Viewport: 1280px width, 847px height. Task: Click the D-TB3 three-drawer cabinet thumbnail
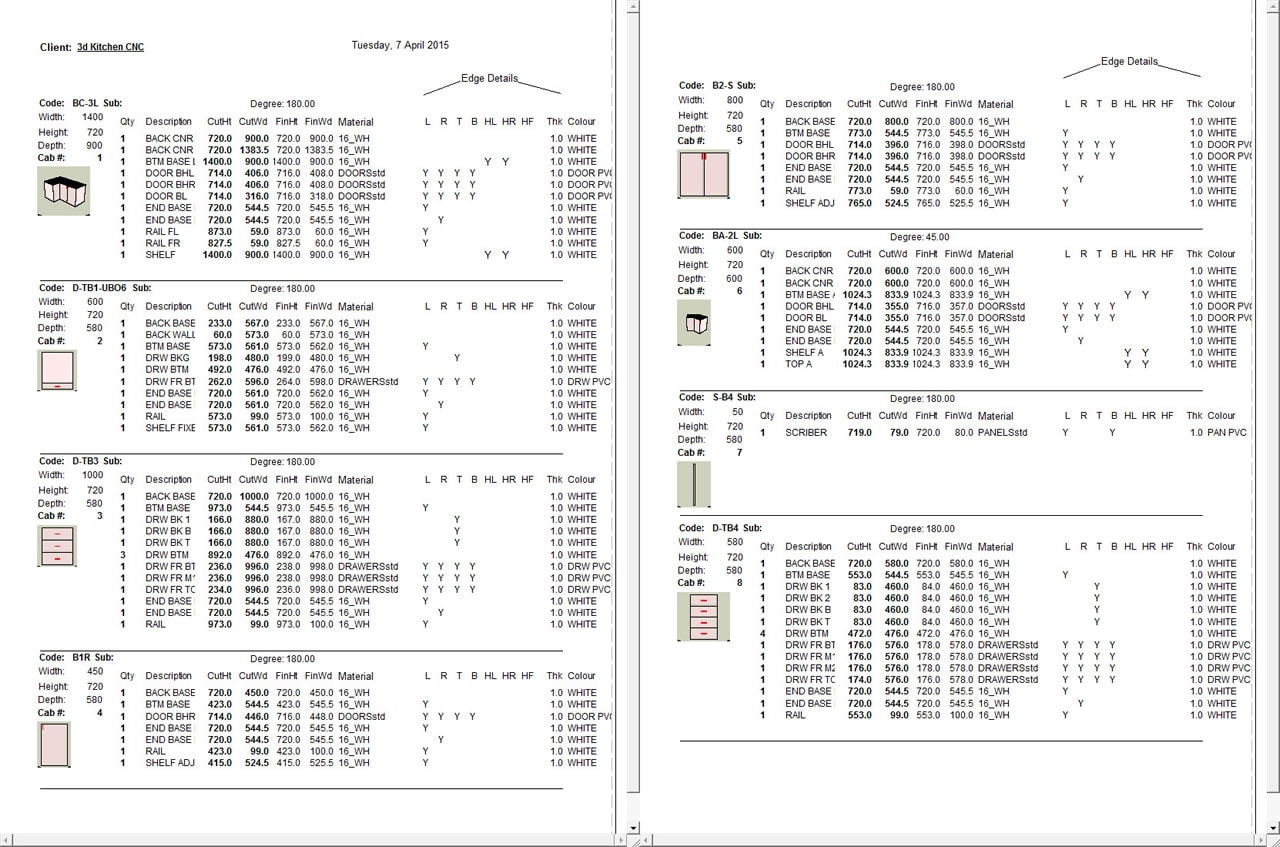[56, 546]
